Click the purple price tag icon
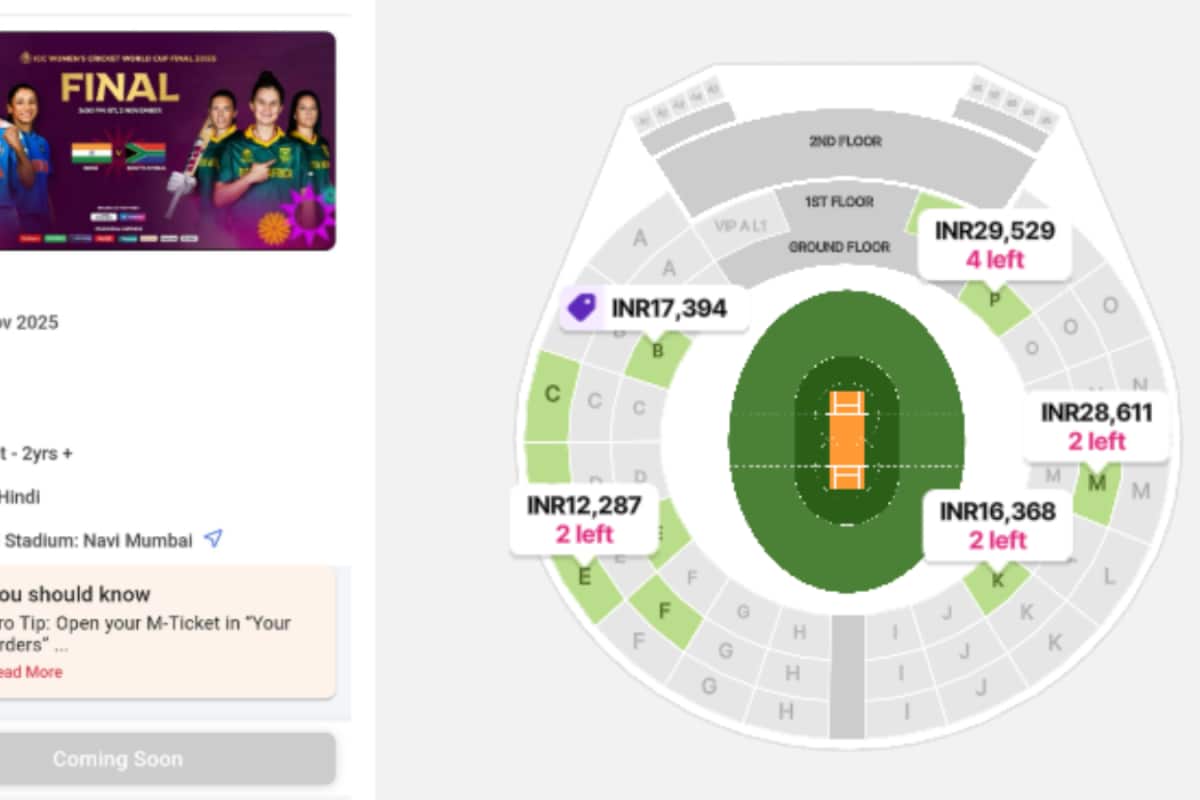The image size is (1200, 800). click(581, 307)
